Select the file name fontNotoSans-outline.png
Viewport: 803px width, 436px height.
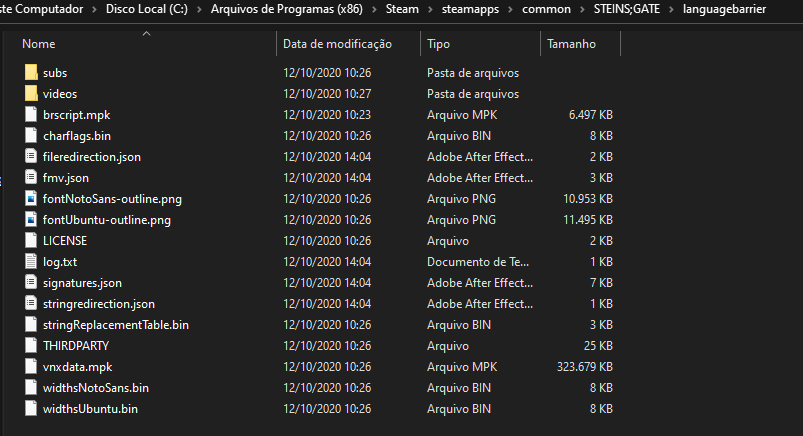(x=112, y=199)
